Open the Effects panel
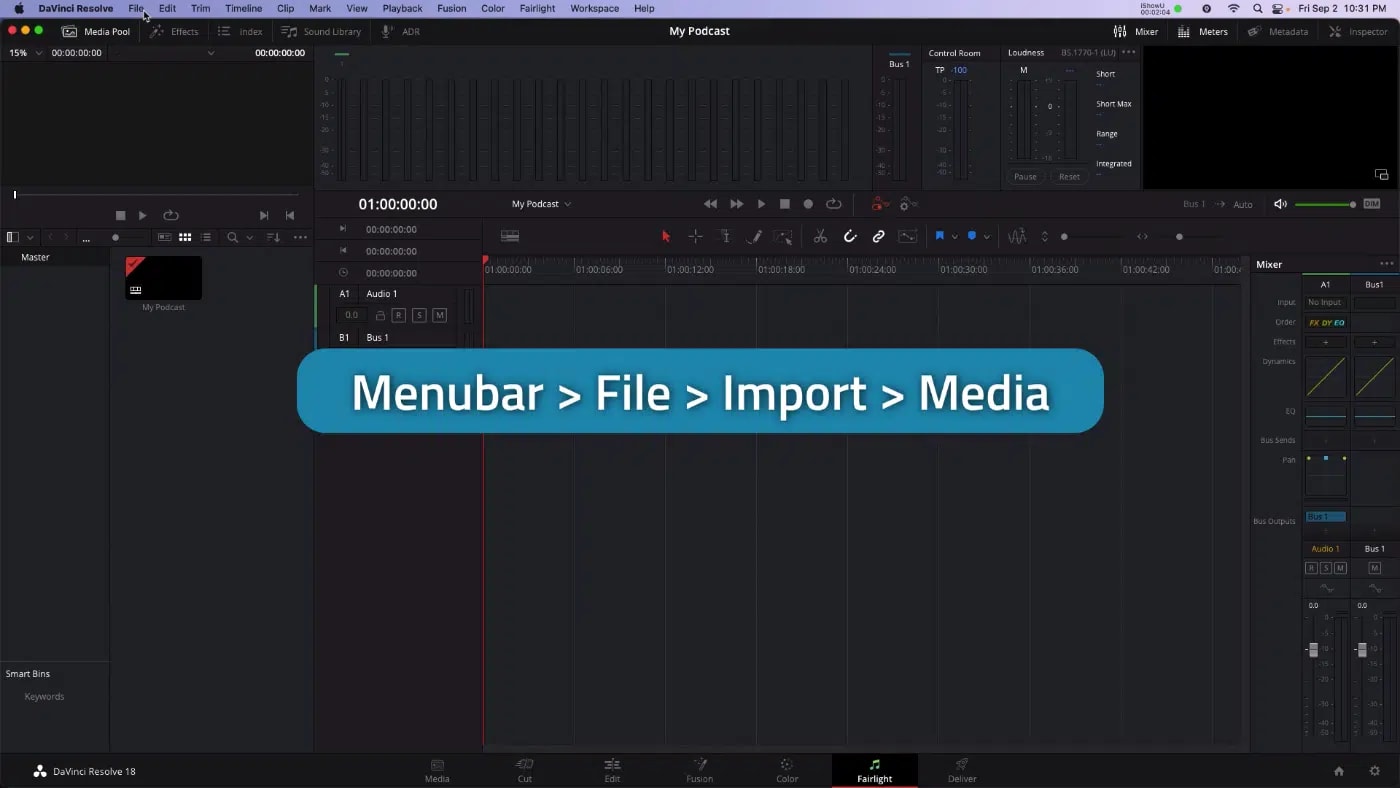 pyautogui.click(x=175, y=31)
